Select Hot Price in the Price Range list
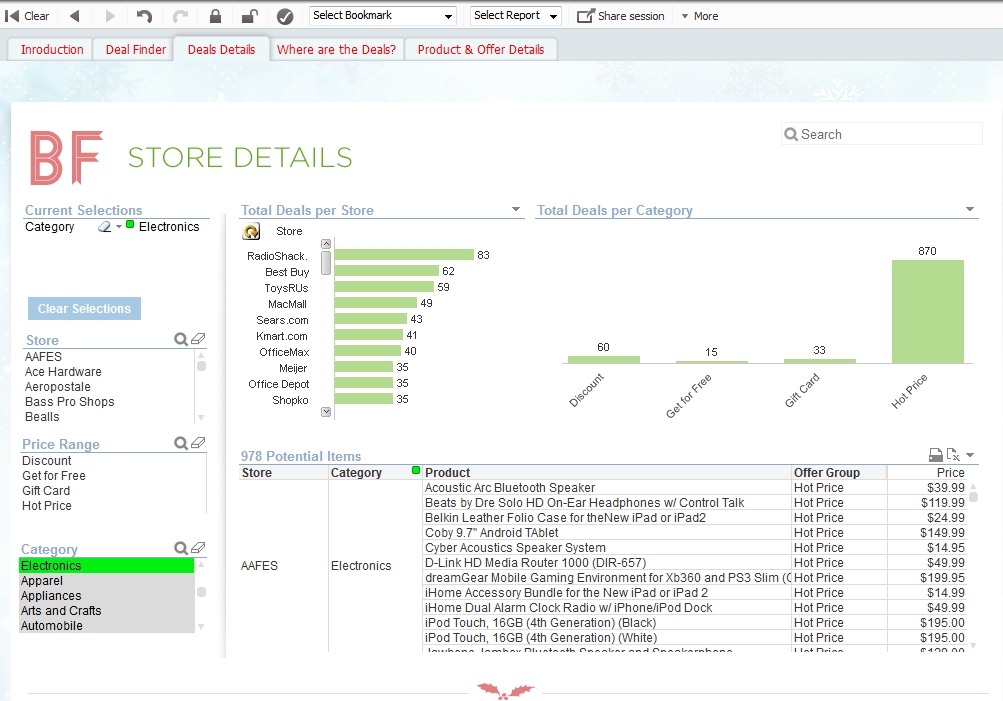This screenshot has height=701, width=1003. tap(113, 506)
